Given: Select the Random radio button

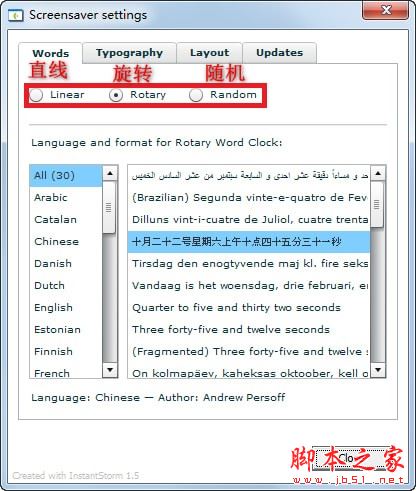Looking at the screenshot, I should pyautogui.click(x=196, y=95).
